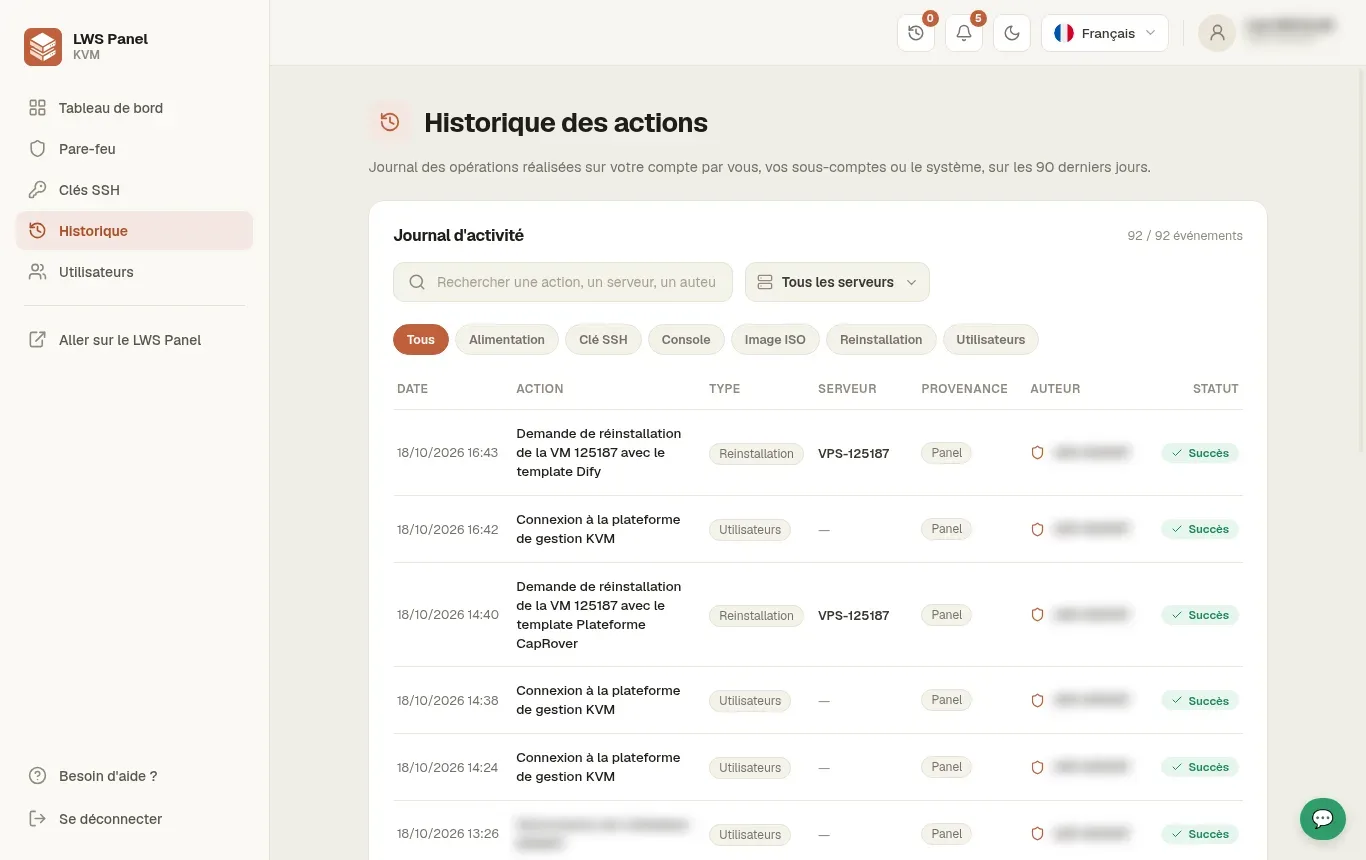Apply the Utilisateurs filter chip
Viewport: 1366px width, 860px height.
click(x=991, y=340)
